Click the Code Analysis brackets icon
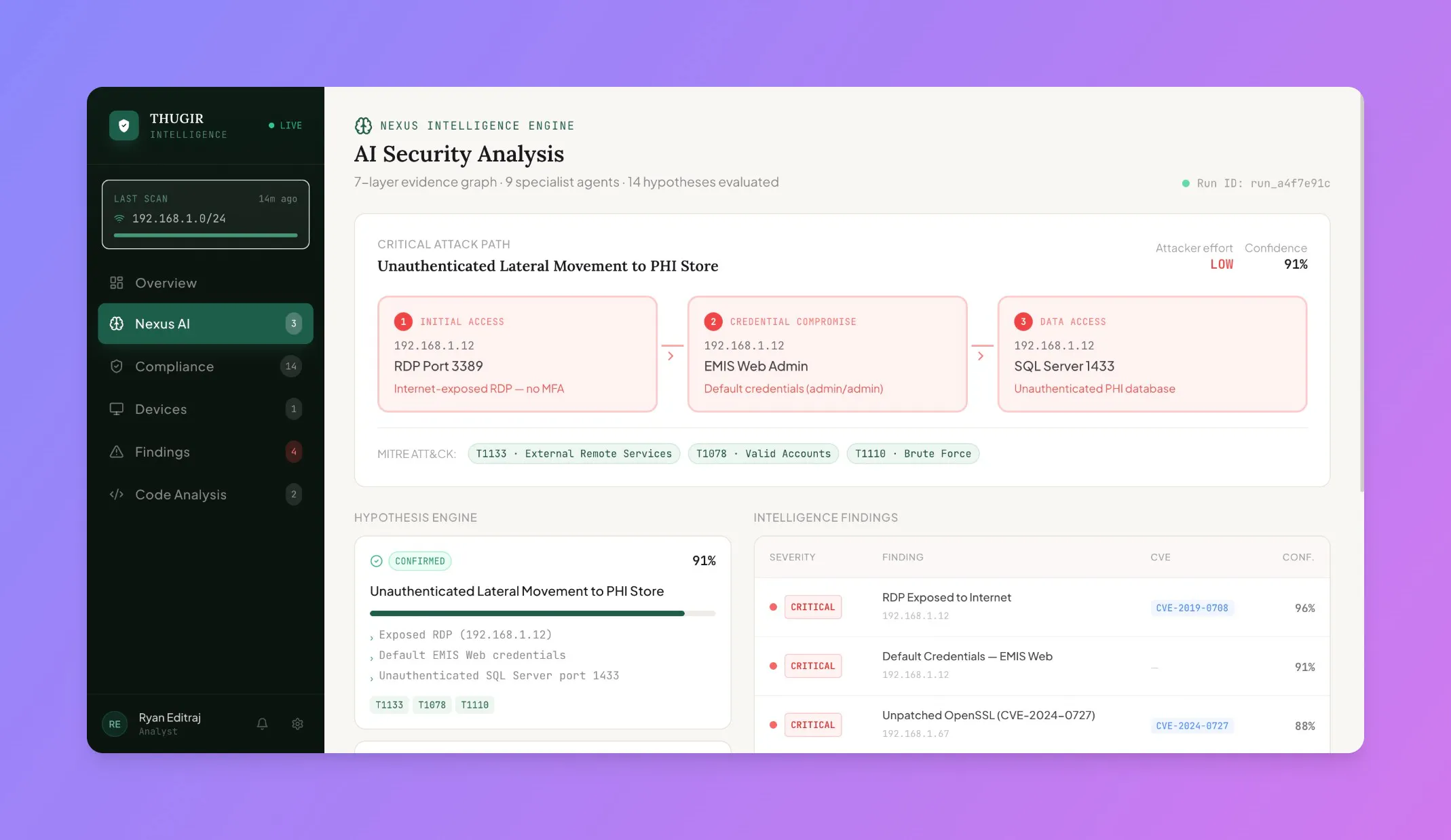This screenshot has width=1451, height=840. (x=117, y=494)
